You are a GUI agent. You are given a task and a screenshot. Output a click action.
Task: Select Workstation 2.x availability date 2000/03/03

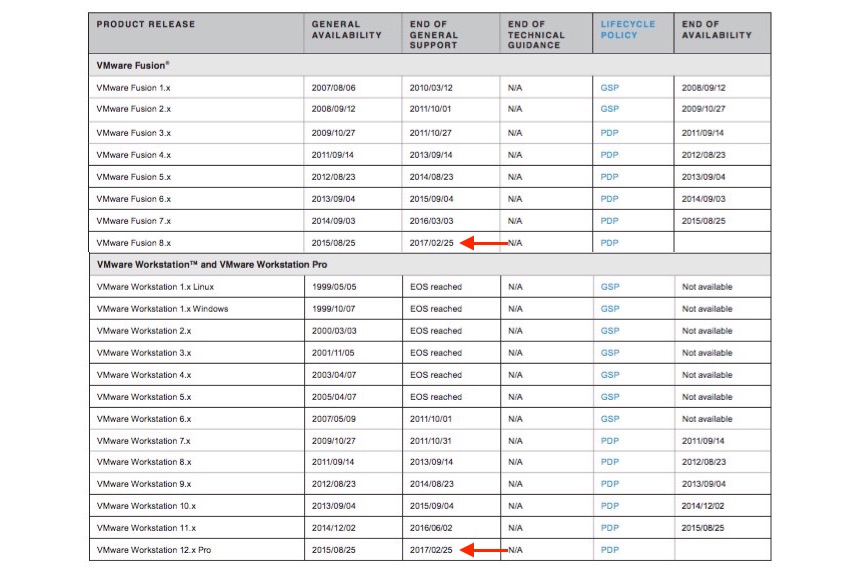(334, 331)
